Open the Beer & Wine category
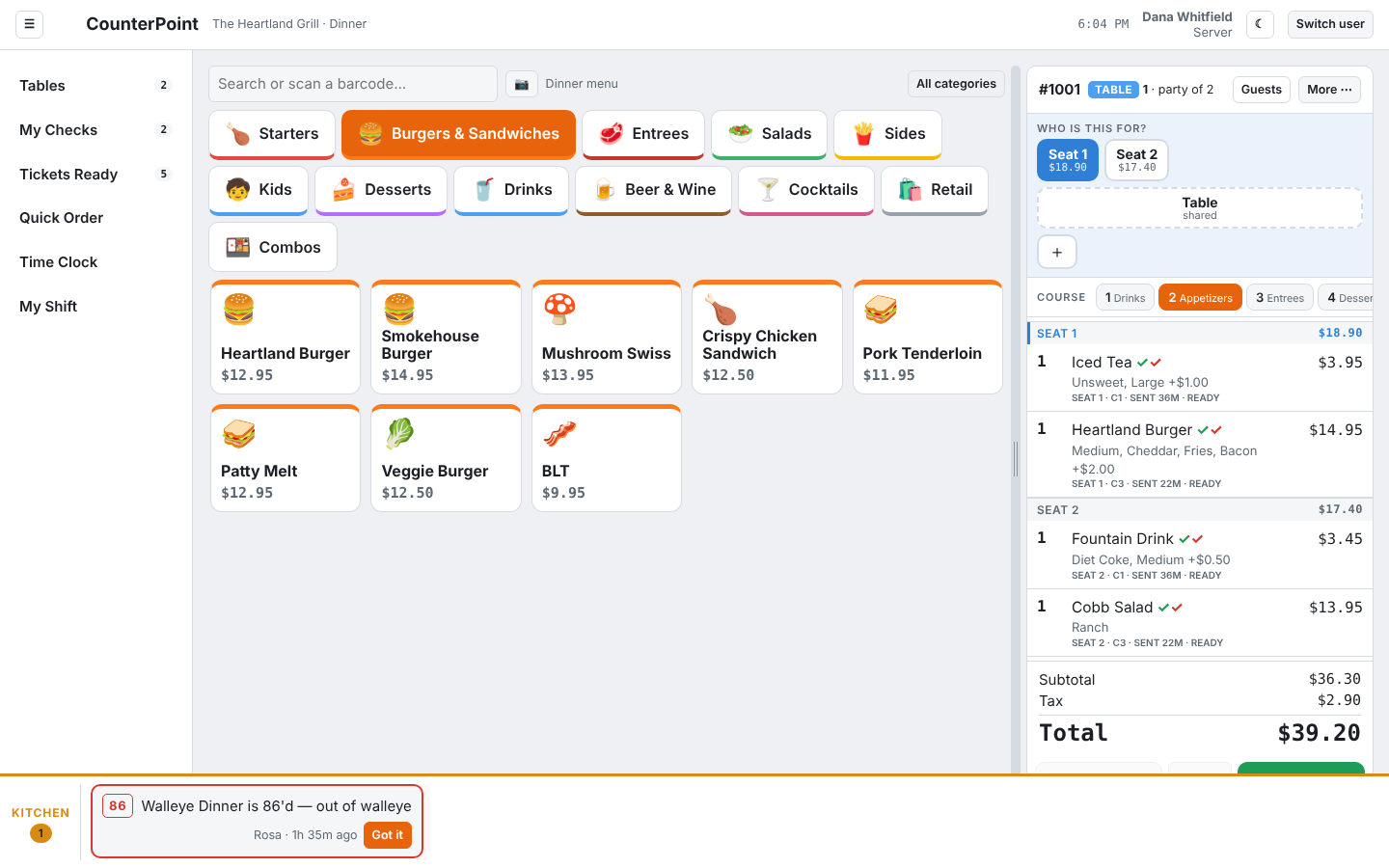Screen dimensions: 1389x868 click(653, 190)
